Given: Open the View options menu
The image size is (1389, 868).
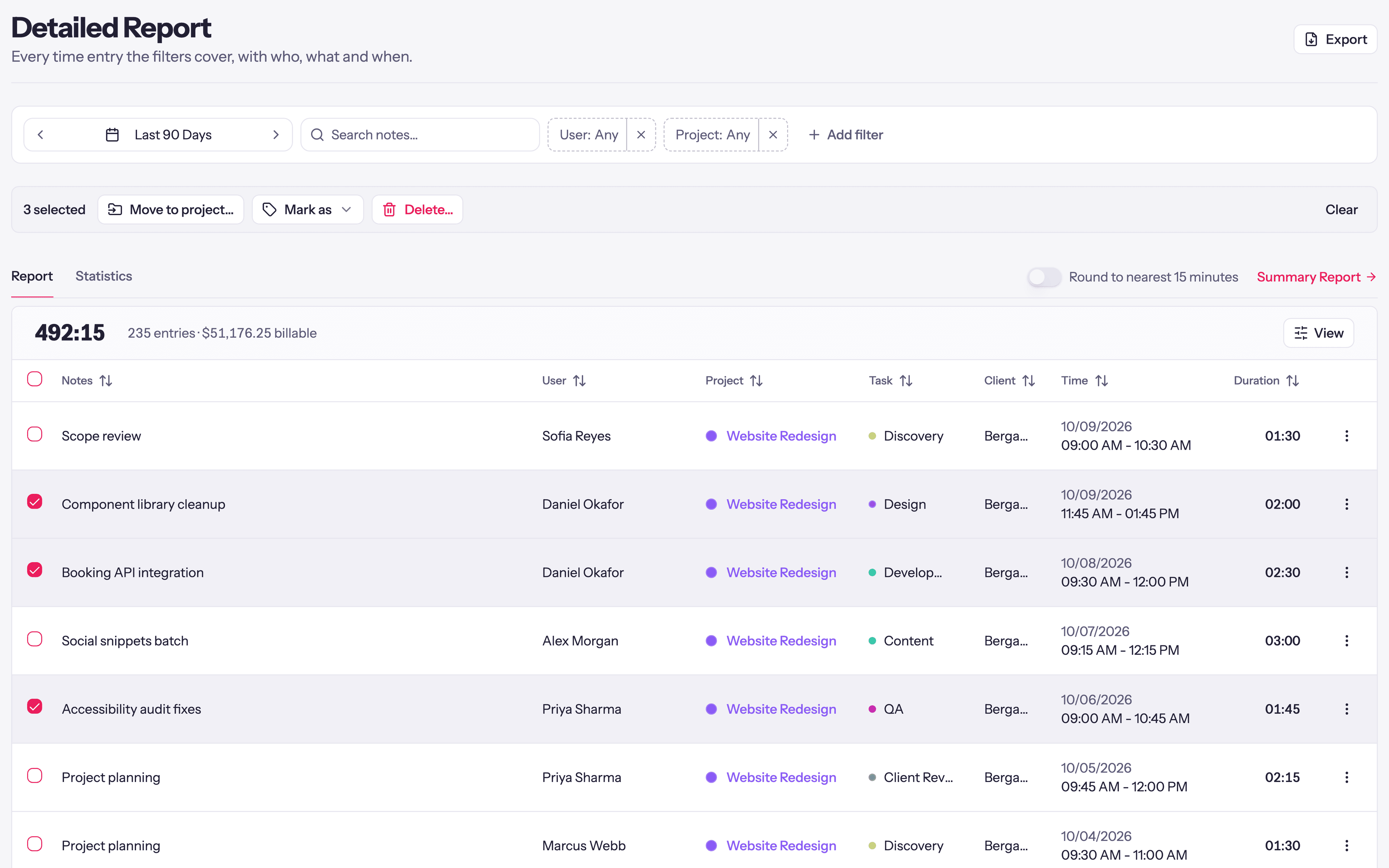Looking at the screenshot, I should point(1318,333).
